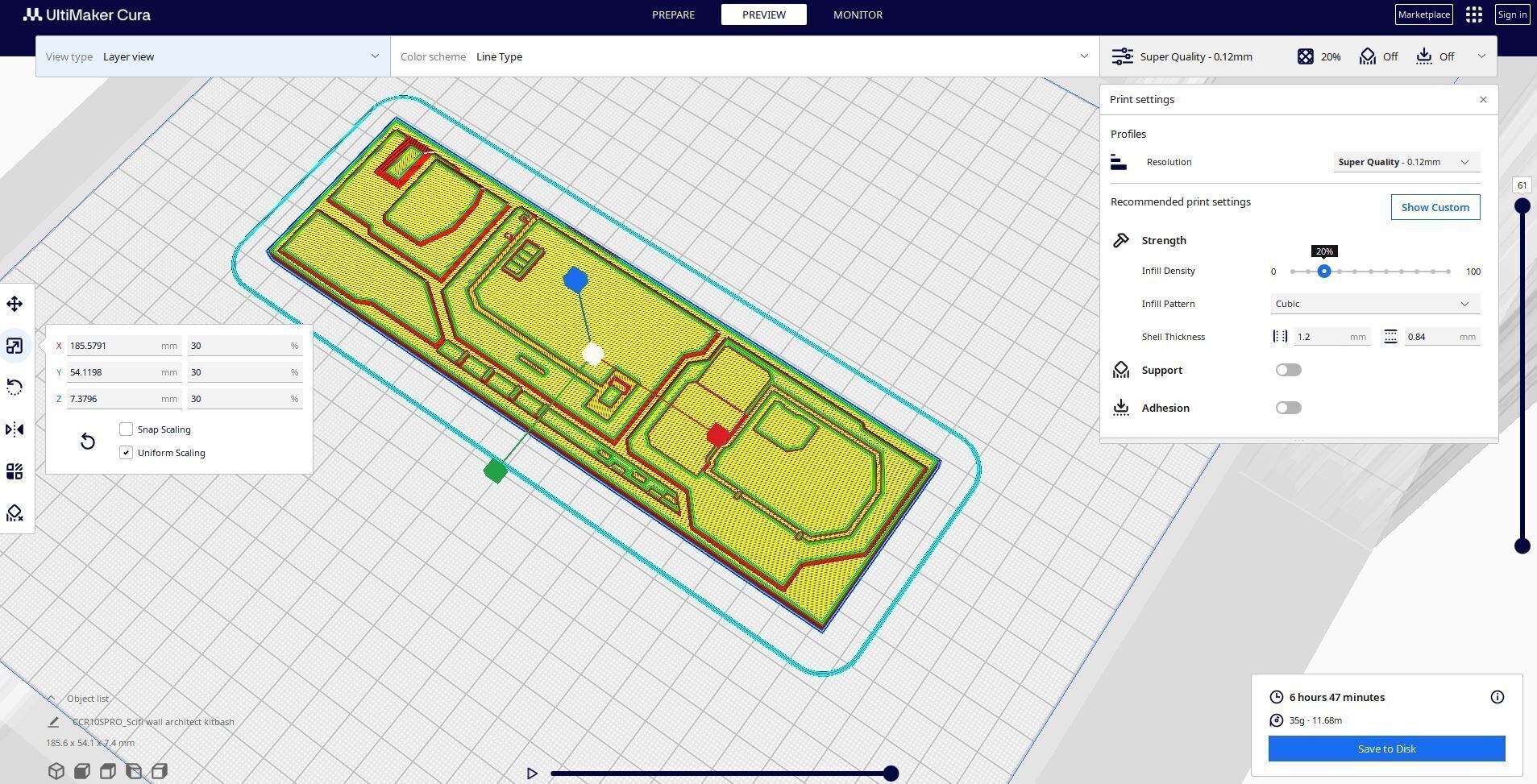The image size is (1537, 784).
Task: Click the Z size mm input field
Action: point(124,399)
